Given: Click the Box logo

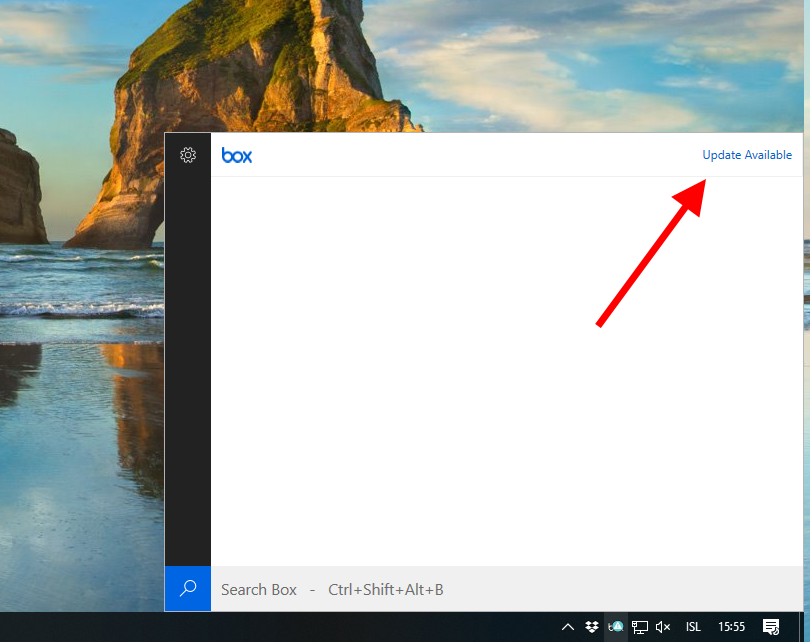Looking at the screenshot, I should [x=237, y=155].
